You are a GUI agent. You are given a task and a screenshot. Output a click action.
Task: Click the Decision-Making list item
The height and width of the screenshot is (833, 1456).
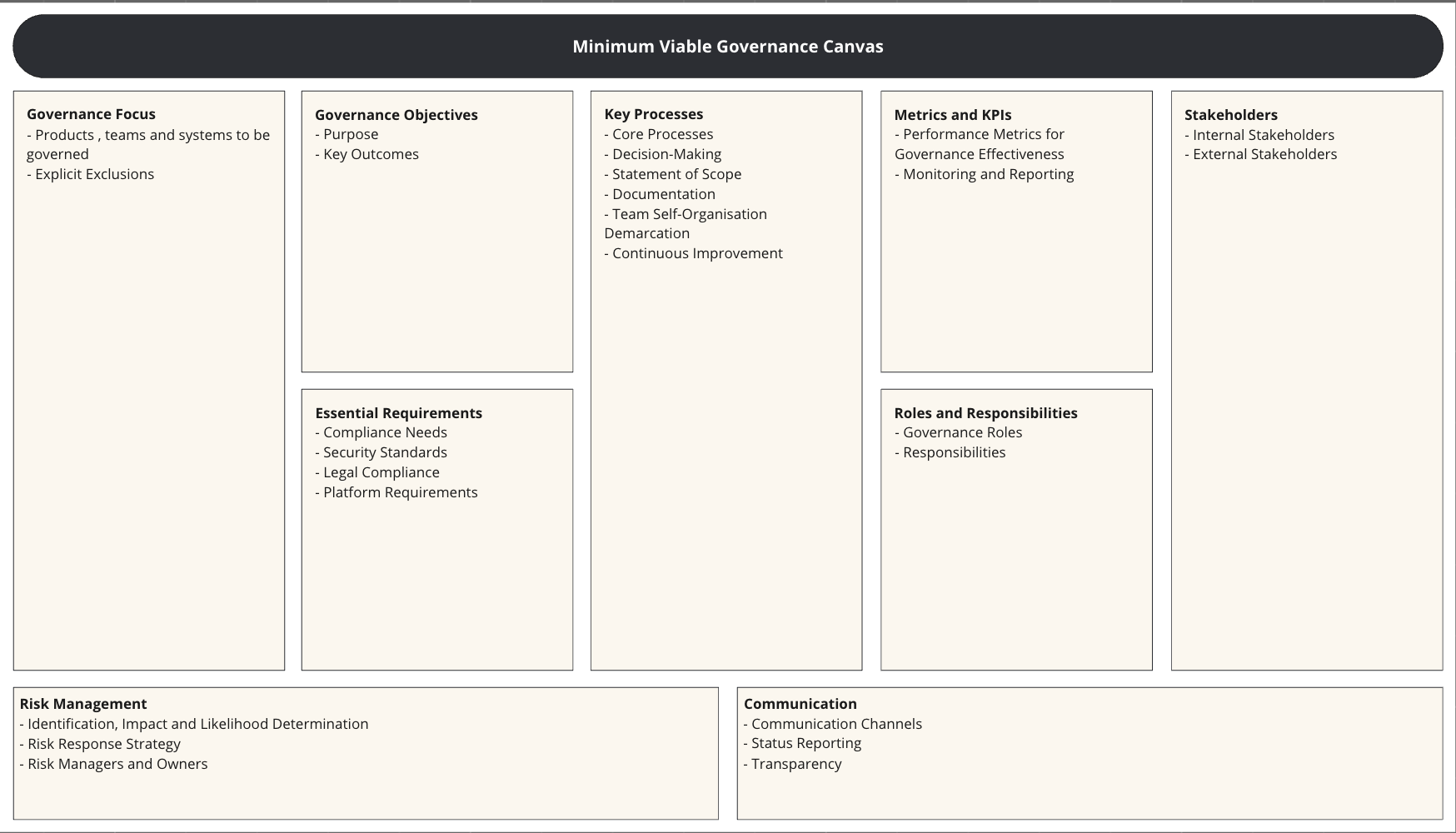click(x=664, y=154)
